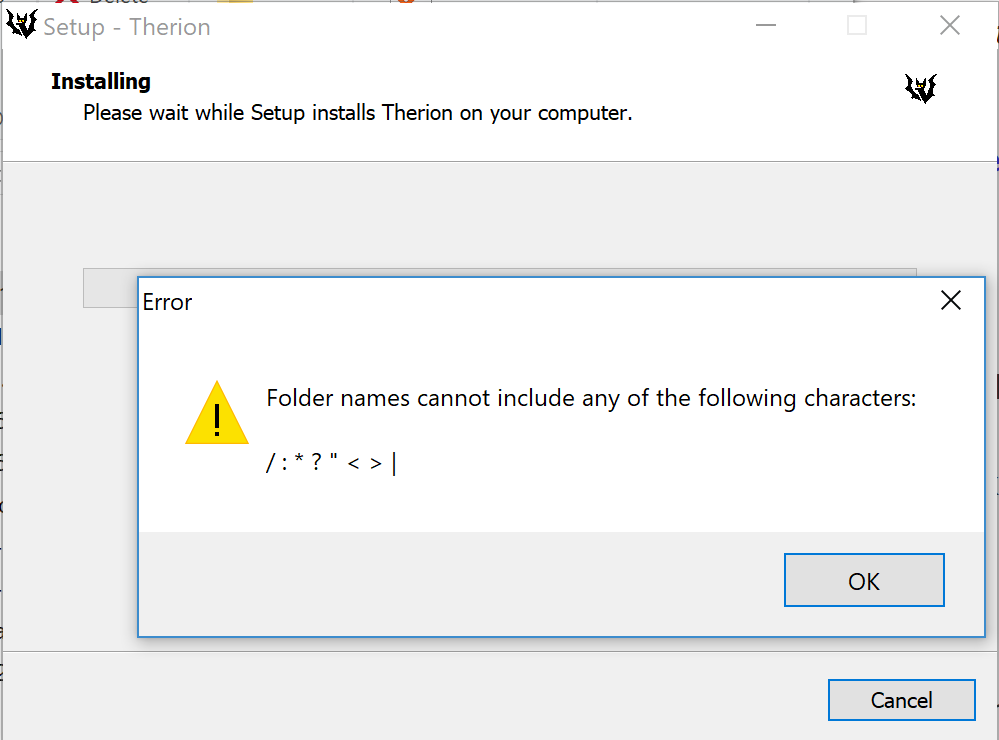Click the greyed-out maximize button
The width and height of the screenshot is (999, 740).
(x=857, y=25)
